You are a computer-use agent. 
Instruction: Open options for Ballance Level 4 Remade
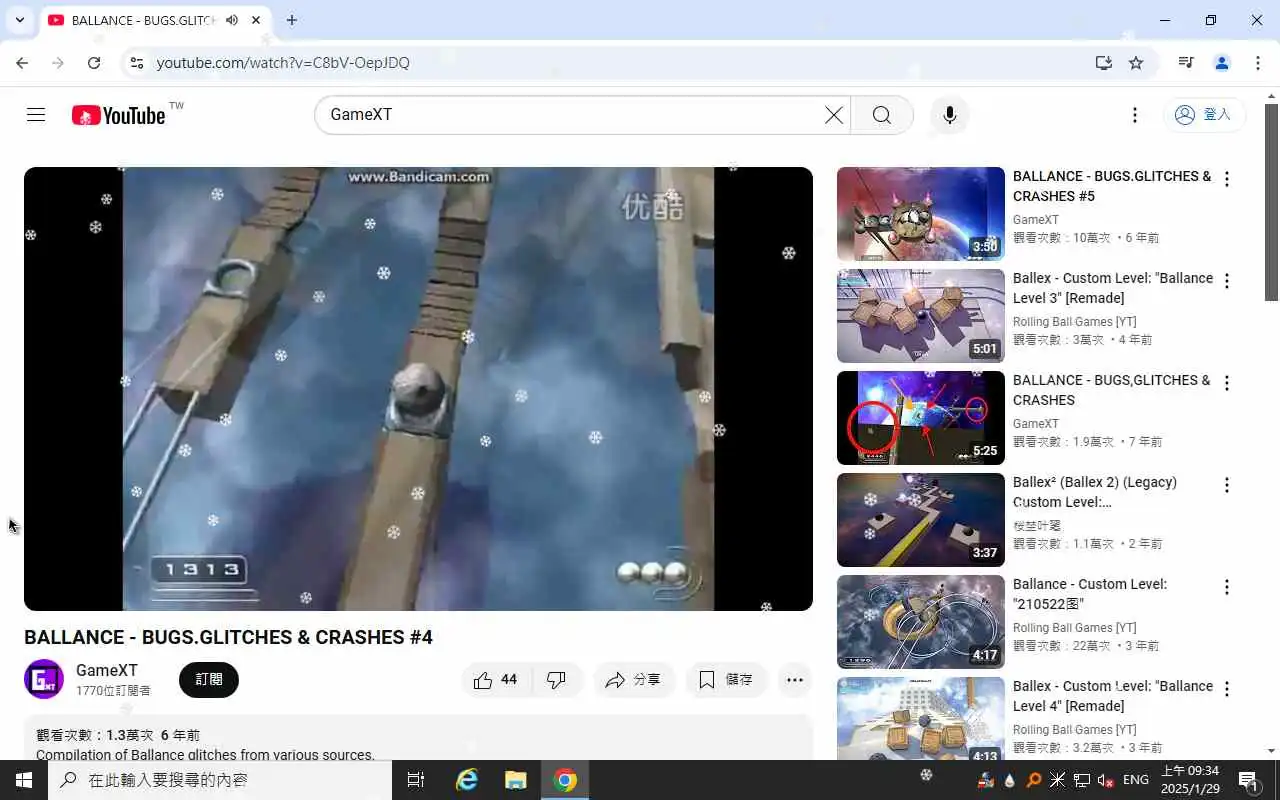1227,689
